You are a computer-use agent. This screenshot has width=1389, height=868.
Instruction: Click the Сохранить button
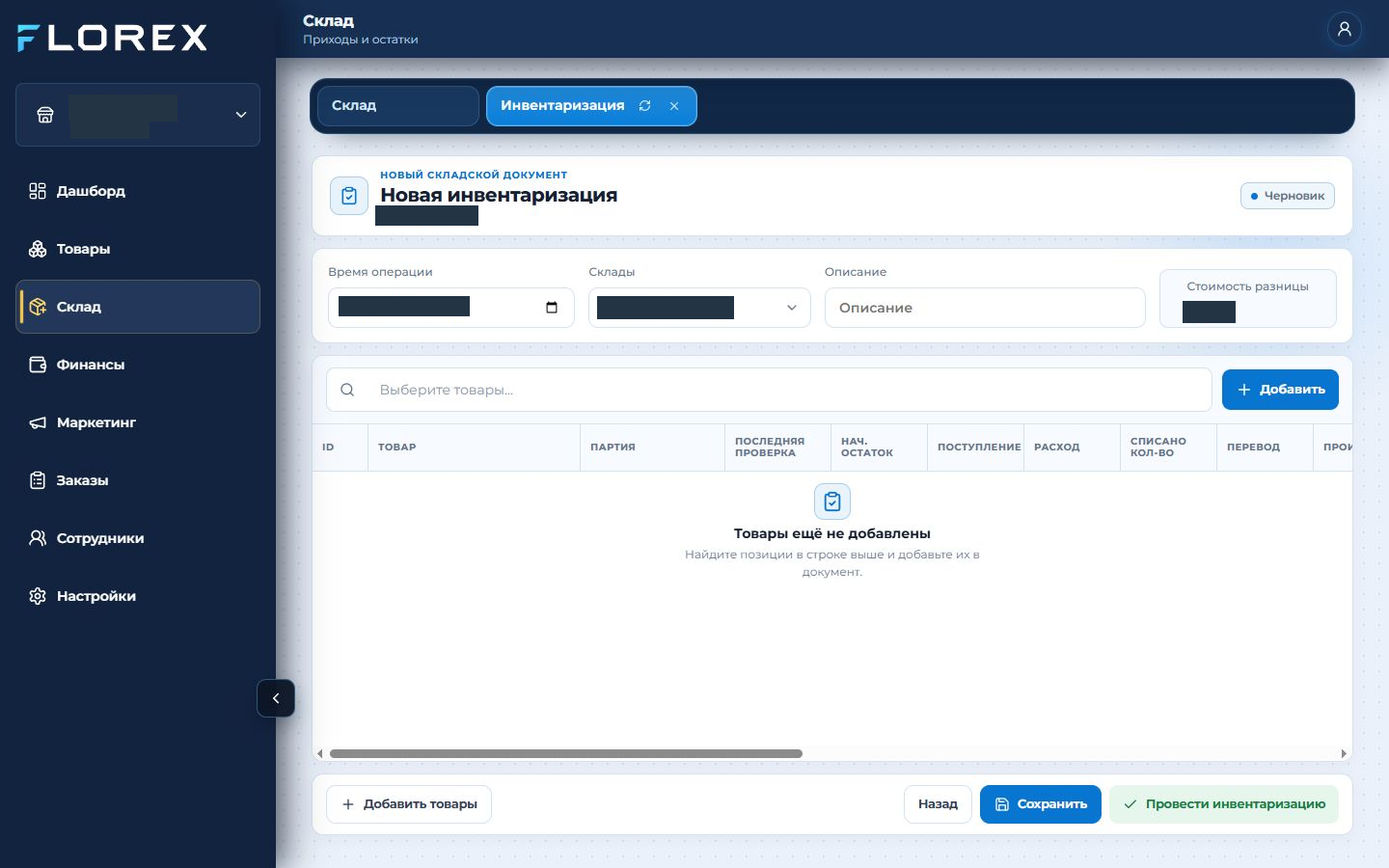click(x=1041, y=804)
